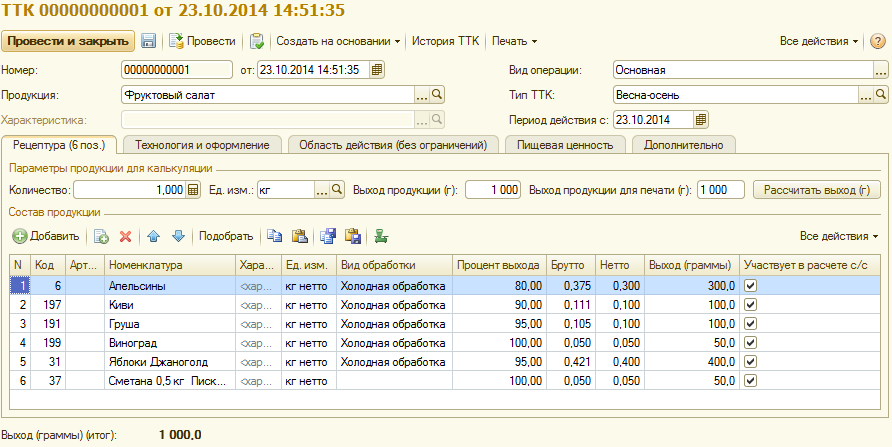Select Сметана 0,5 кг row name
892x447 pixels.
(x=170, y=381)
